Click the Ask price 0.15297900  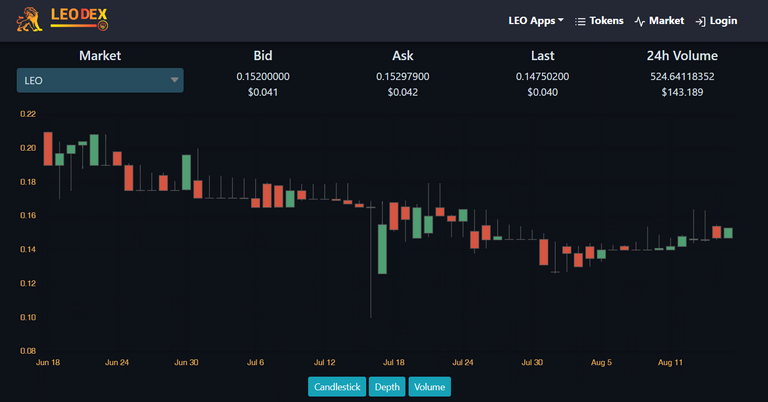(403, 76)
